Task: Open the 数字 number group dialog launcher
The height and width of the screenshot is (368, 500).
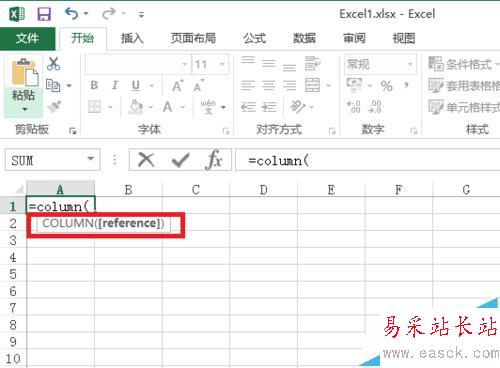Action: click(x=414, y=131)
